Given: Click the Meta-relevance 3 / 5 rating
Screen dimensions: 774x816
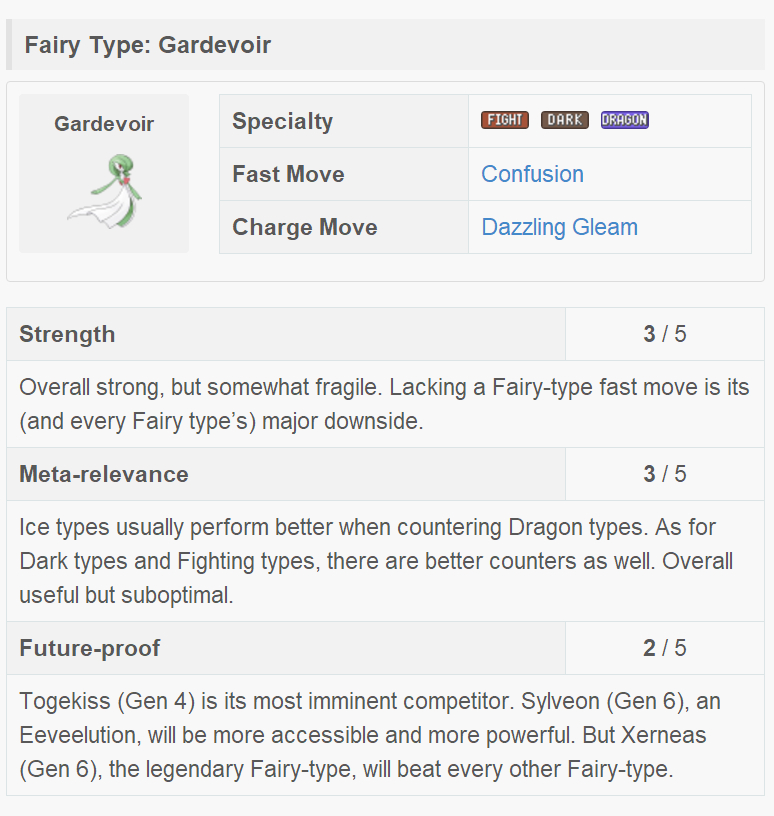Looking at the screenshot, I should pos(665,474).
